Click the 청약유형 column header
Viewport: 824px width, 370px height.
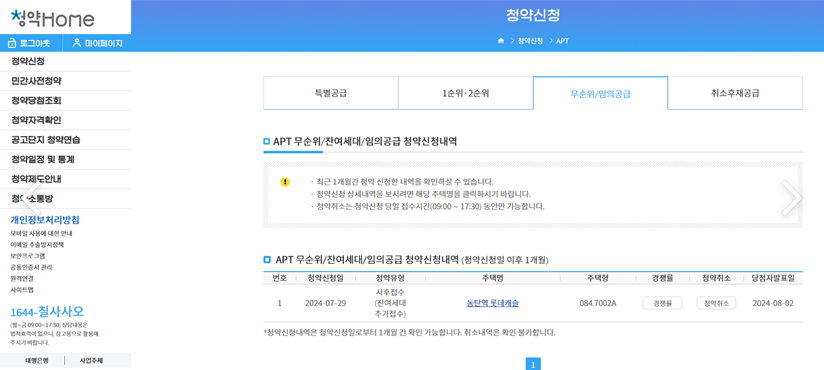coord(390,278)
